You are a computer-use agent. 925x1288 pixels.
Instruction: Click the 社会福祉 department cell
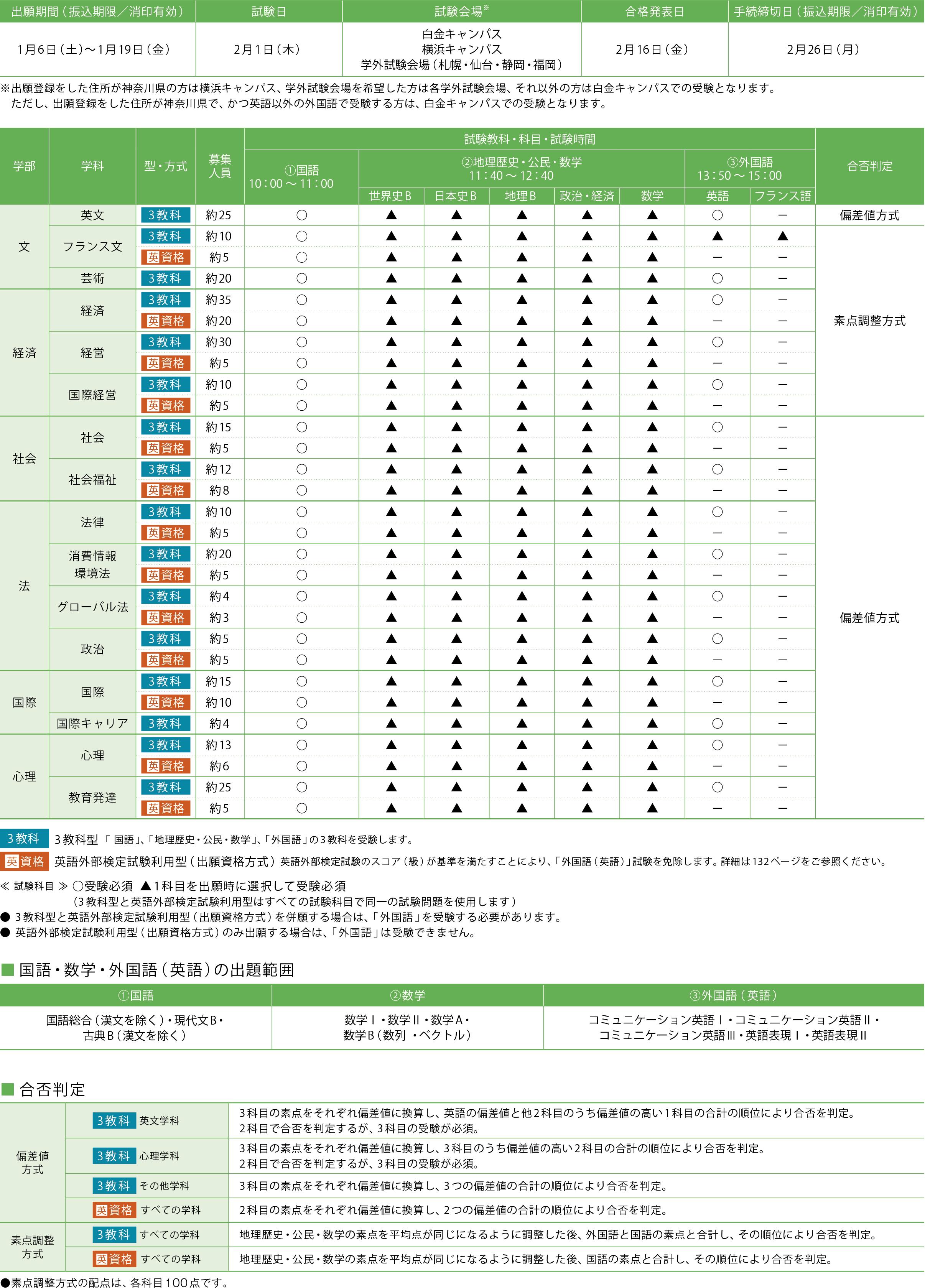(92, 480)
